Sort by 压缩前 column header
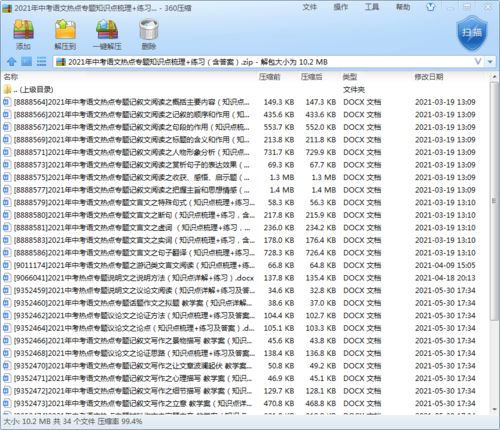Screen dimensions: 500x430 pyautogui.click(x=269, y=77)
